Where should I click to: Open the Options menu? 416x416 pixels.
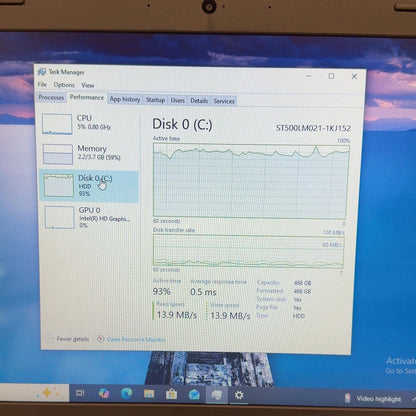[64, 85]
